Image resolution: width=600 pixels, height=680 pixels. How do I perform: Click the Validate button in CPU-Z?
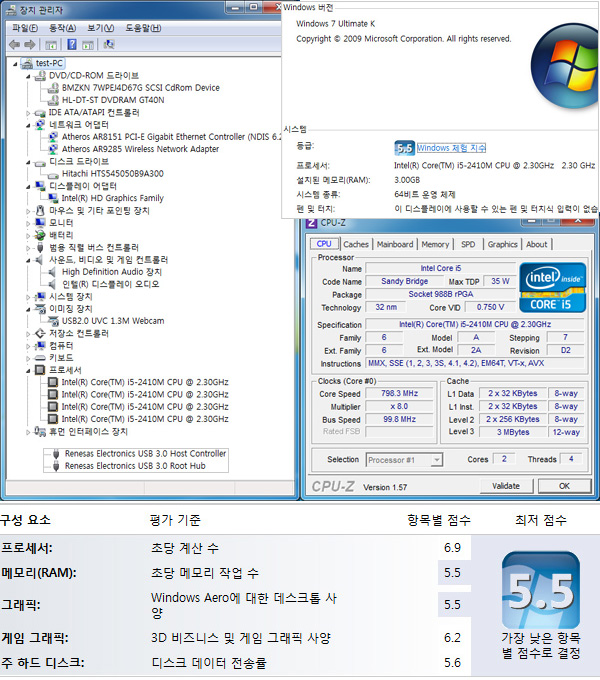point(506,486)
